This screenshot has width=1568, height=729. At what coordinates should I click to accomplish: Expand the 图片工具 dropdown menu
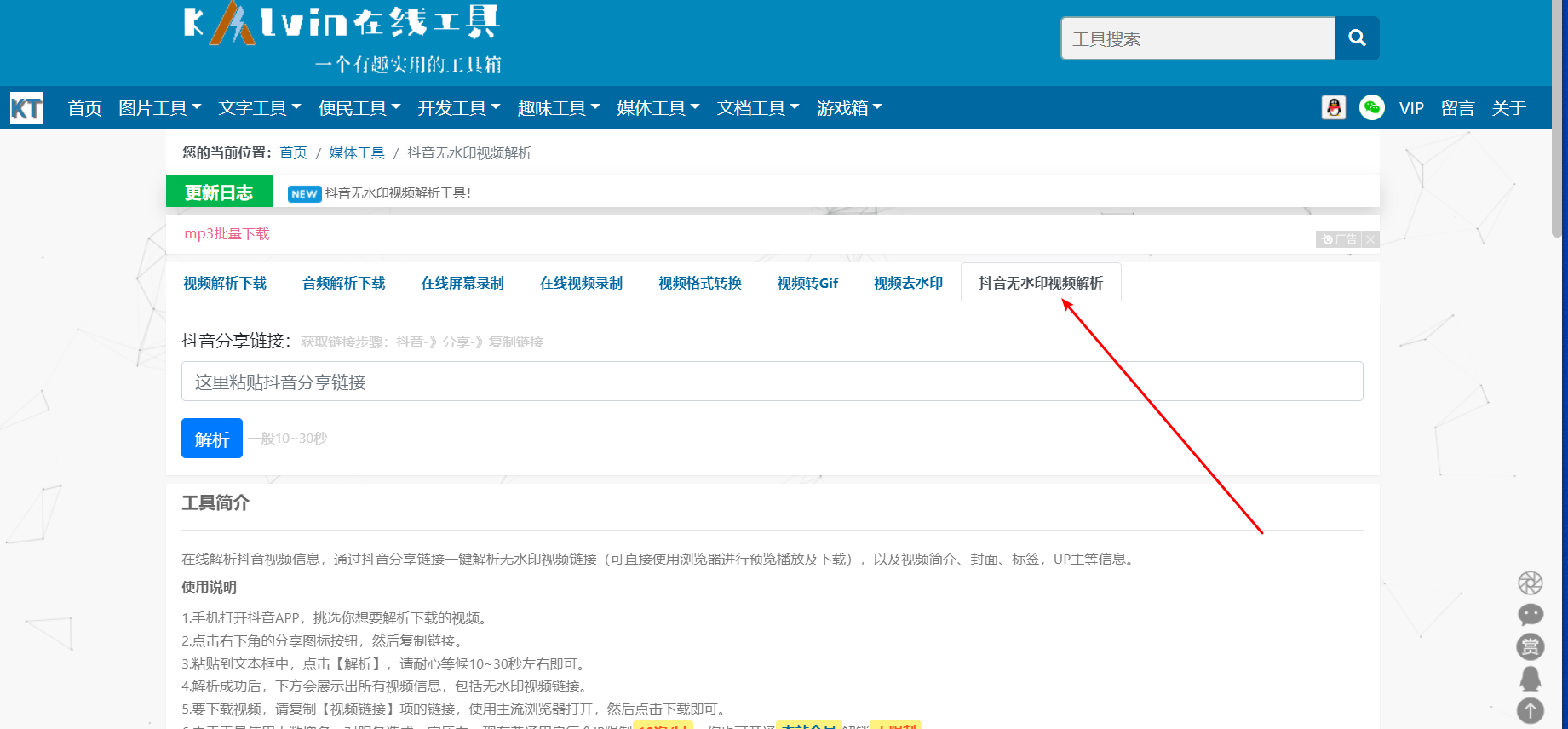pyautogui.click(x=159, y=108)
